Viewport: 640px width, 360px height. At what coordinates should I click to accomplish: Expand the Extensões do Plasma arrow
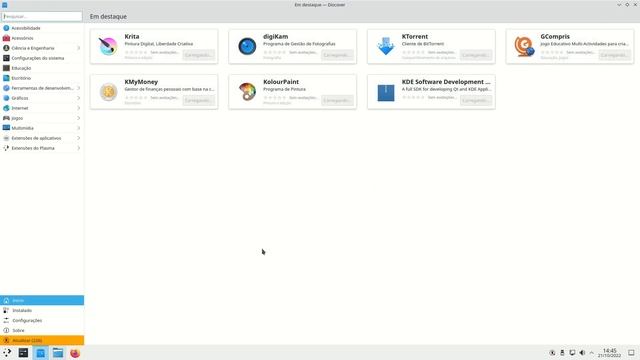tap(78, 148)
